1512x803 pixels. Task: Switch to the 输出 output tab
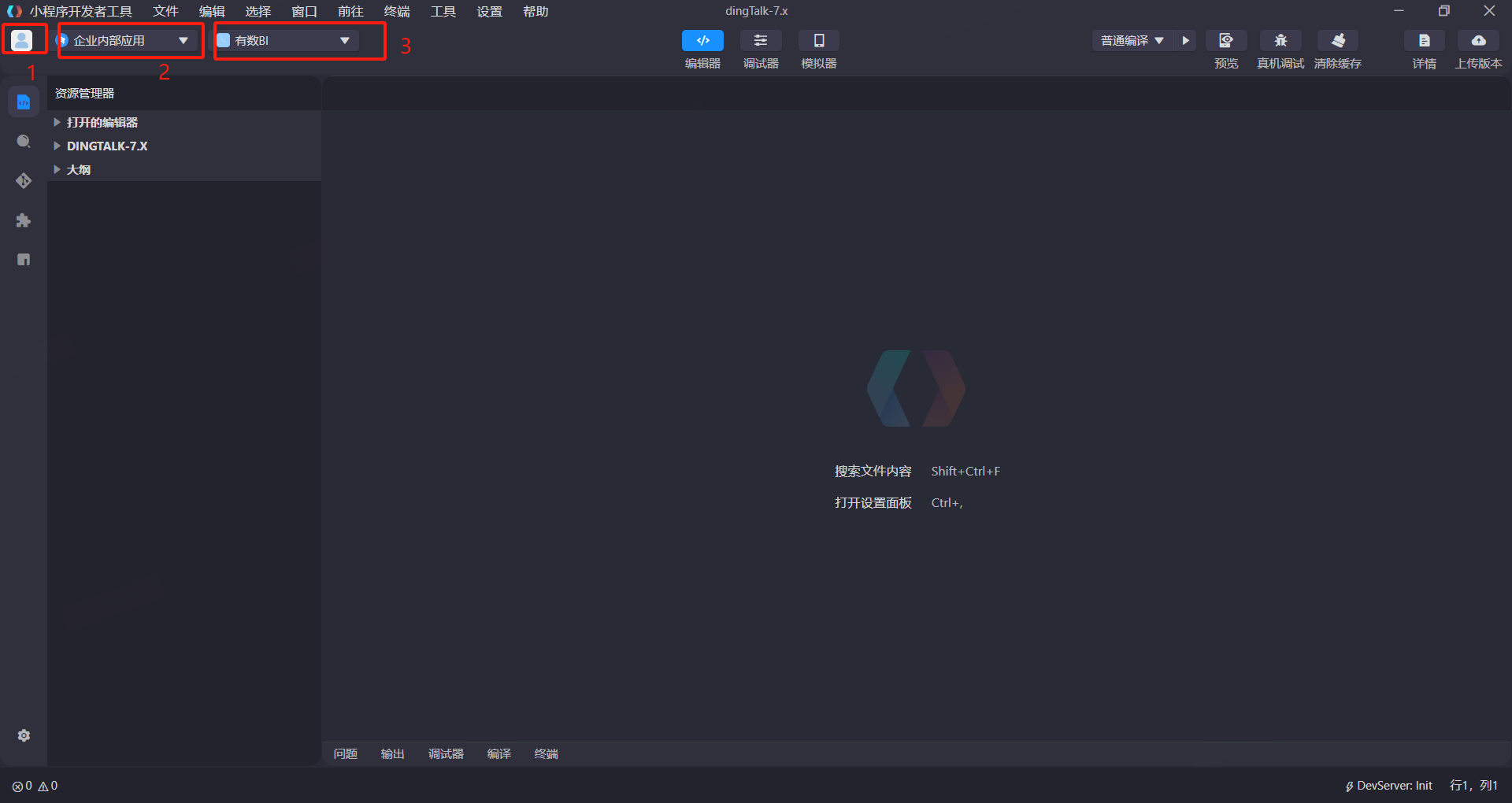[x=392, y=754]
